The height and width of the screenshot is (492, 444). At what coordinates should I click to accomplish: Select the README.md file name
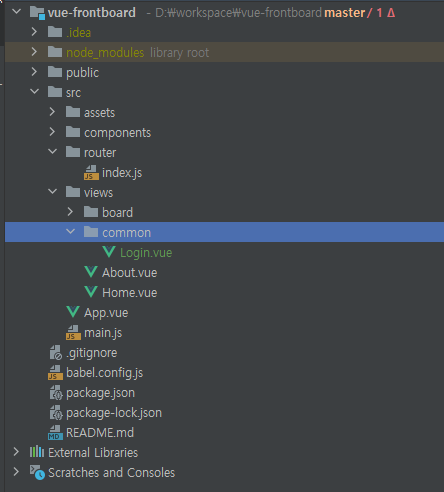(100, 433)
